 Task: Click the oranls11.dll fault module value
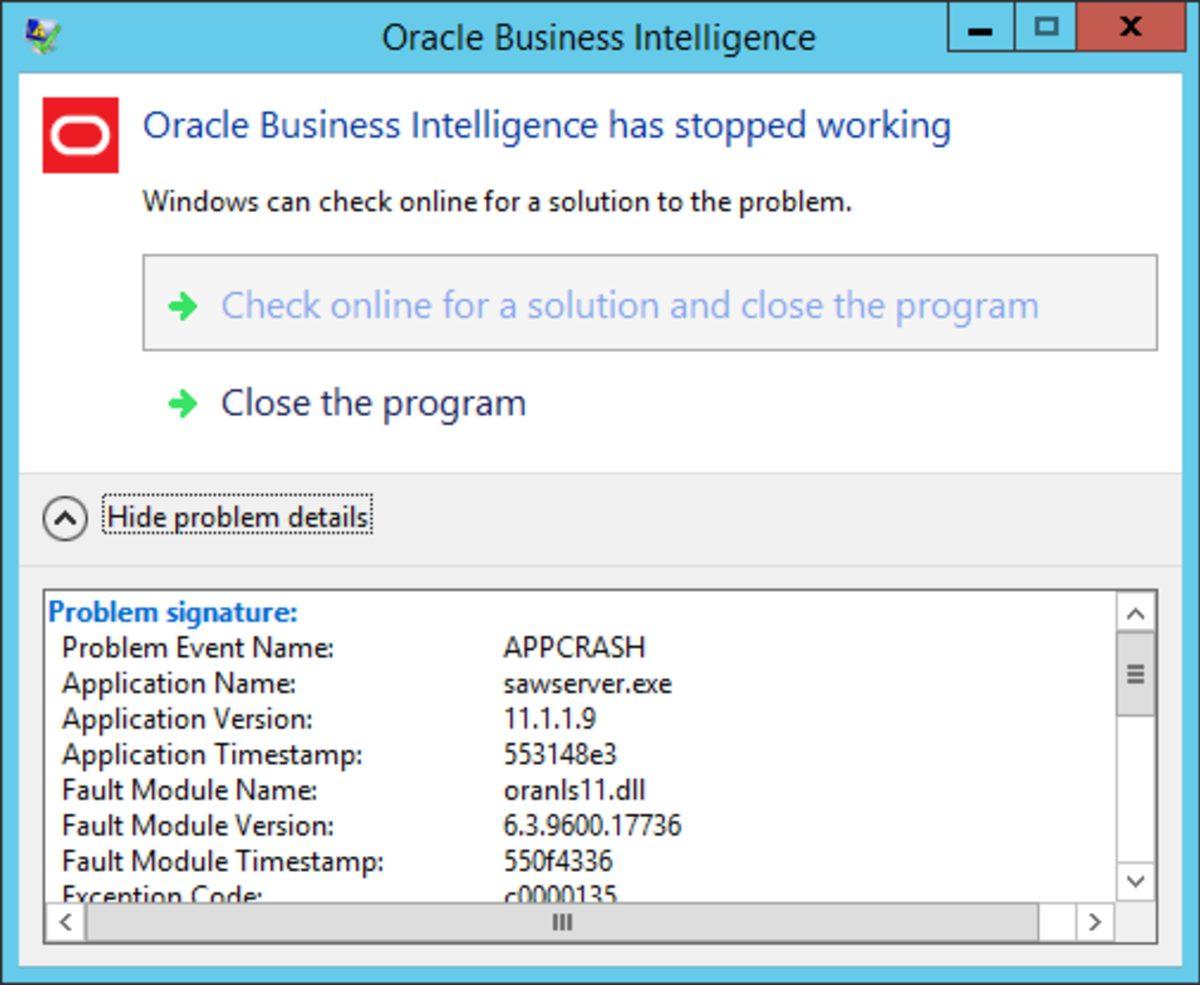(574, 790)
